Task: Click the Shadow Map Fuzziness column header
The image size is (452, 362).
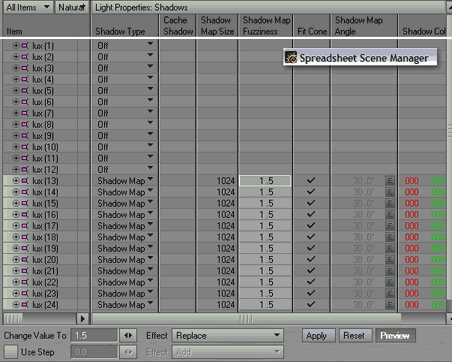Action: (266, 26)
